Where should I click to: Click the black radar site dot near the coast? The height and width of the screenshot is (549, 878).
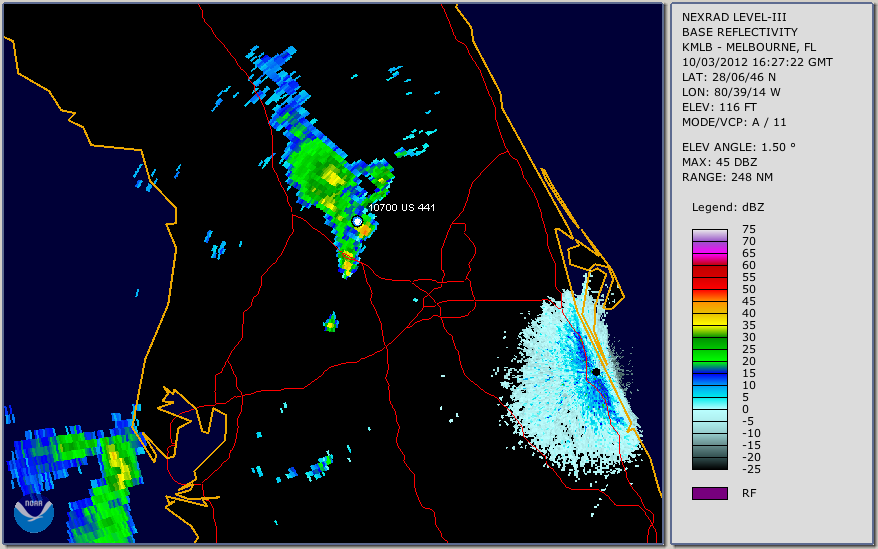tap(596, 372)
